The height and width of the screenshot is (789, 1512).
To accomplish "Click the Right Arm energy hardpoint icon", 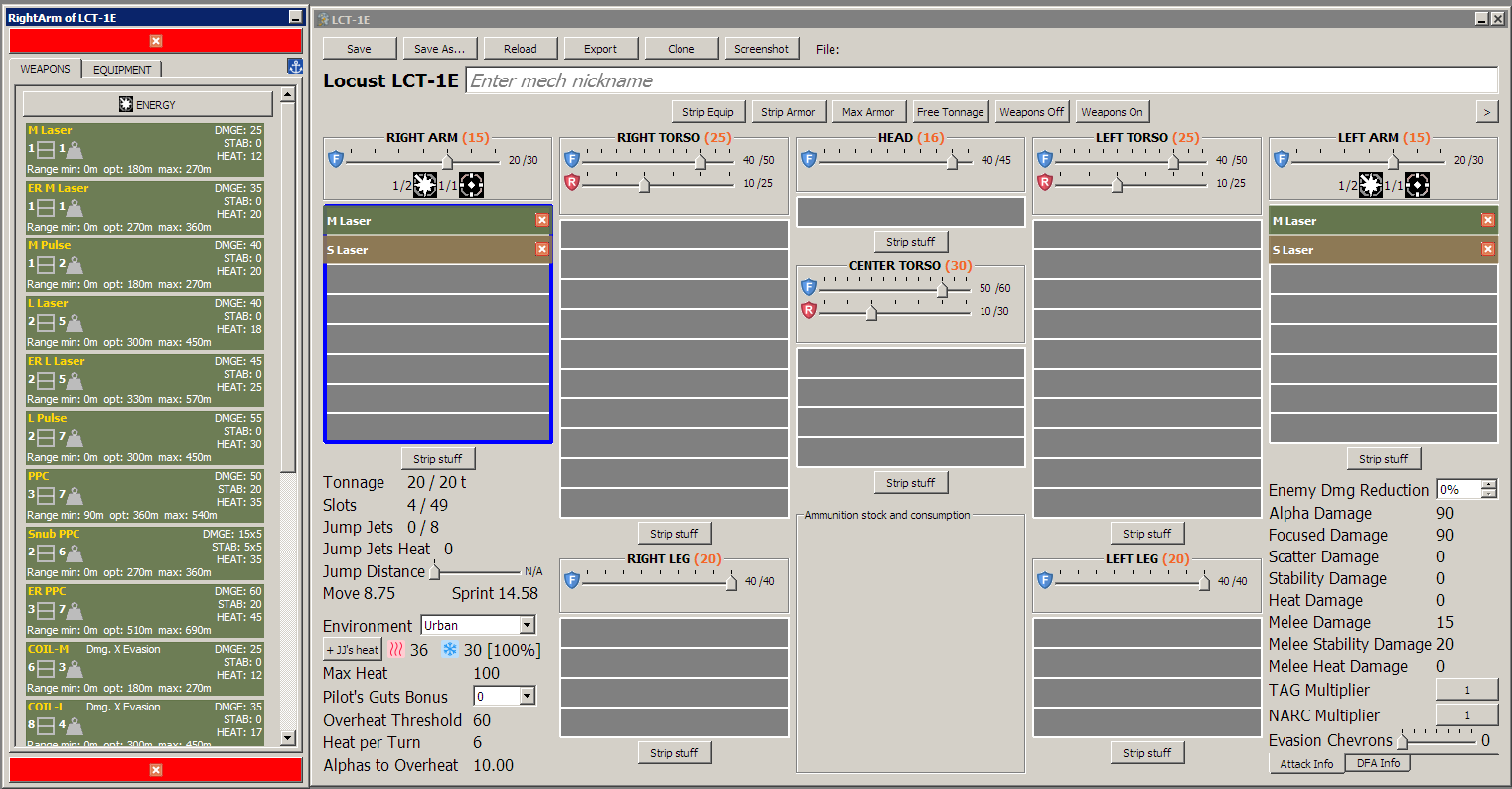I will click(x=425, y=185).
